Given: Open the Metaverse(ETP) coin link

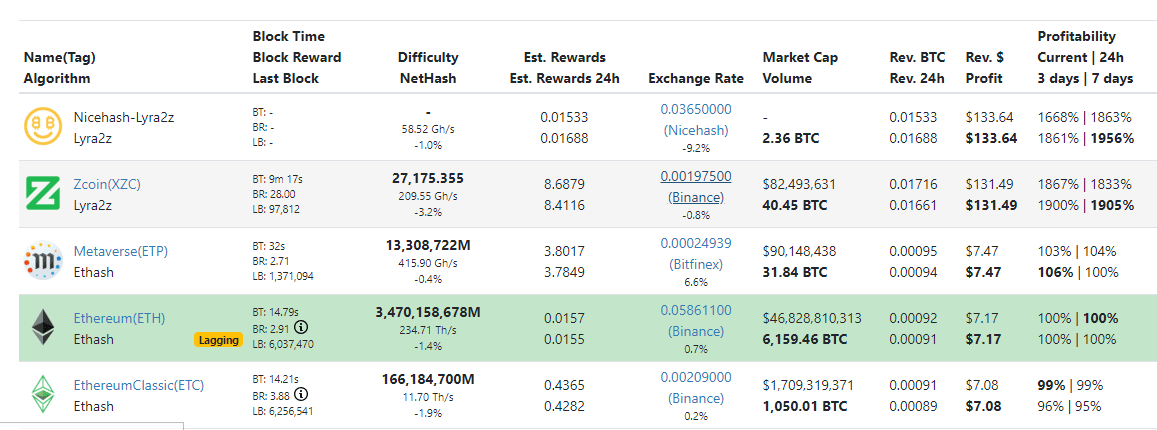Looking at the screenshot, I should coord(120,251).
